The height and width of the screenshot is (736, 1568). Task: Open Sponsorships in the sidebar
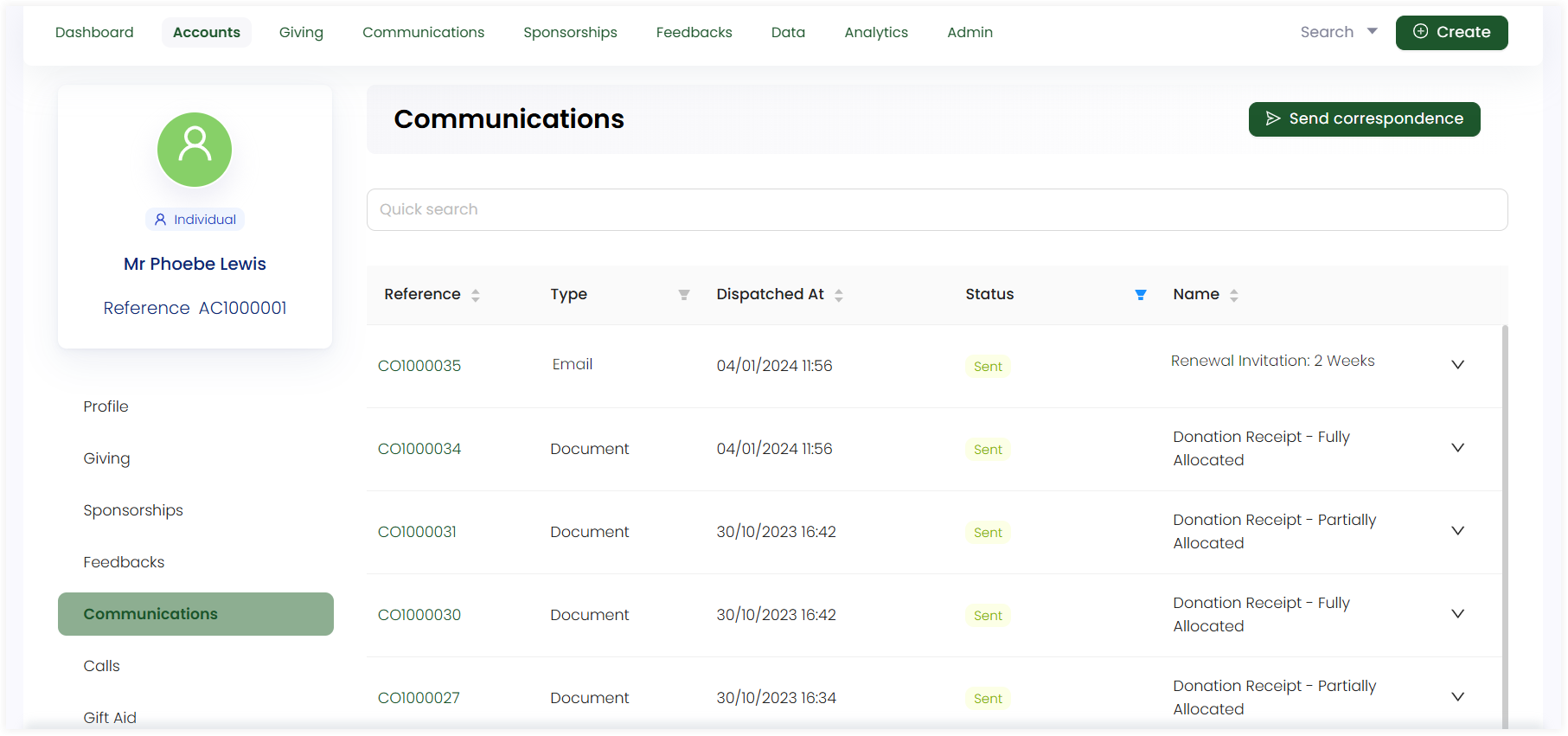[x=133, y=510]
